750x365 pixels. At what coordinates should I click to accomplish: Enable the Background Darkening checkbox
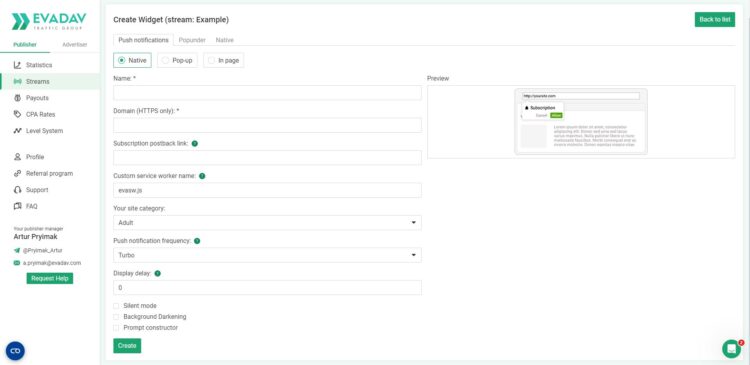[116, 317]
